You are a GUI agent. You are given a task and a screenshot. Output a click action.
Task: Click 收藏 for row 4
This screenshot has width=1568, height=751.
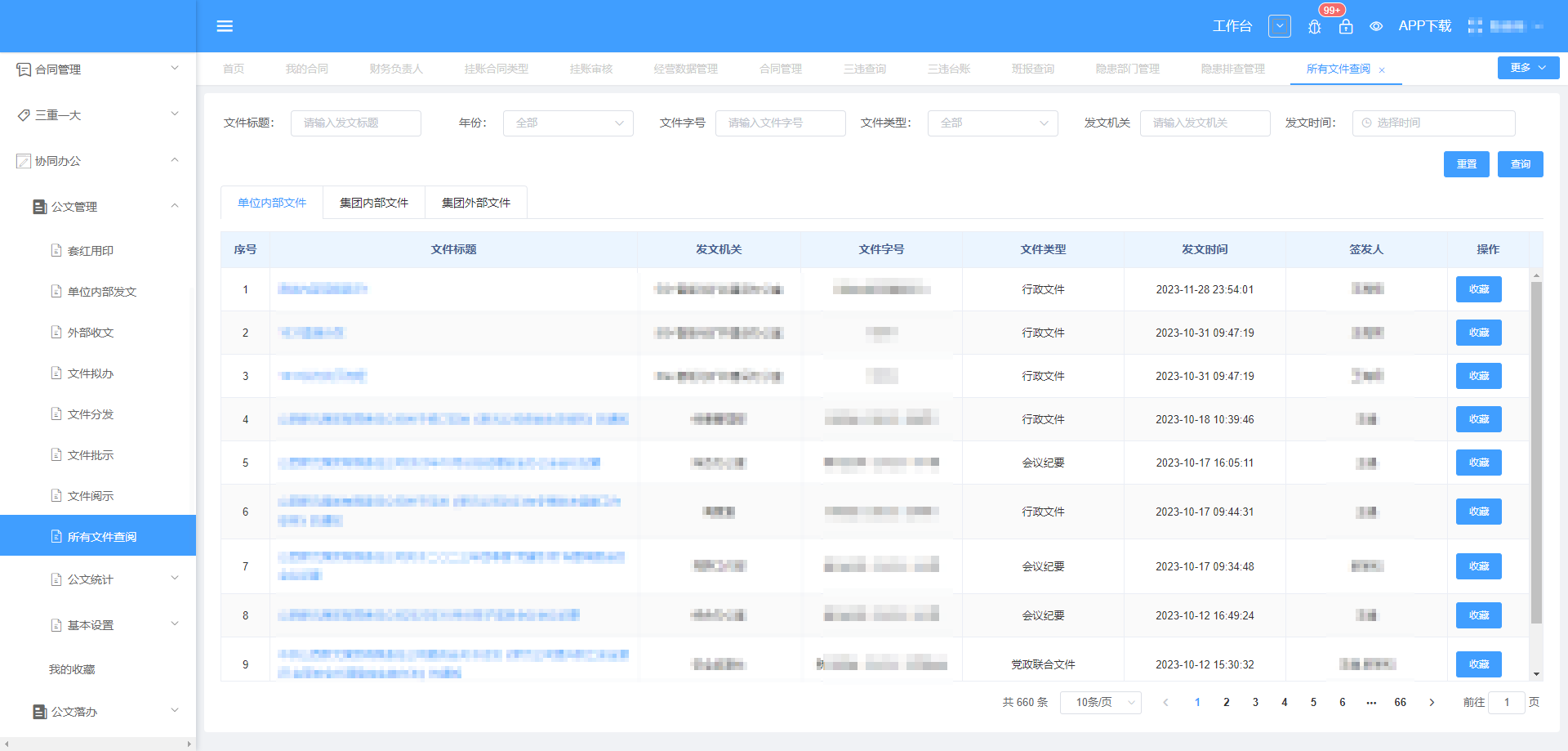coord(1479,419)
